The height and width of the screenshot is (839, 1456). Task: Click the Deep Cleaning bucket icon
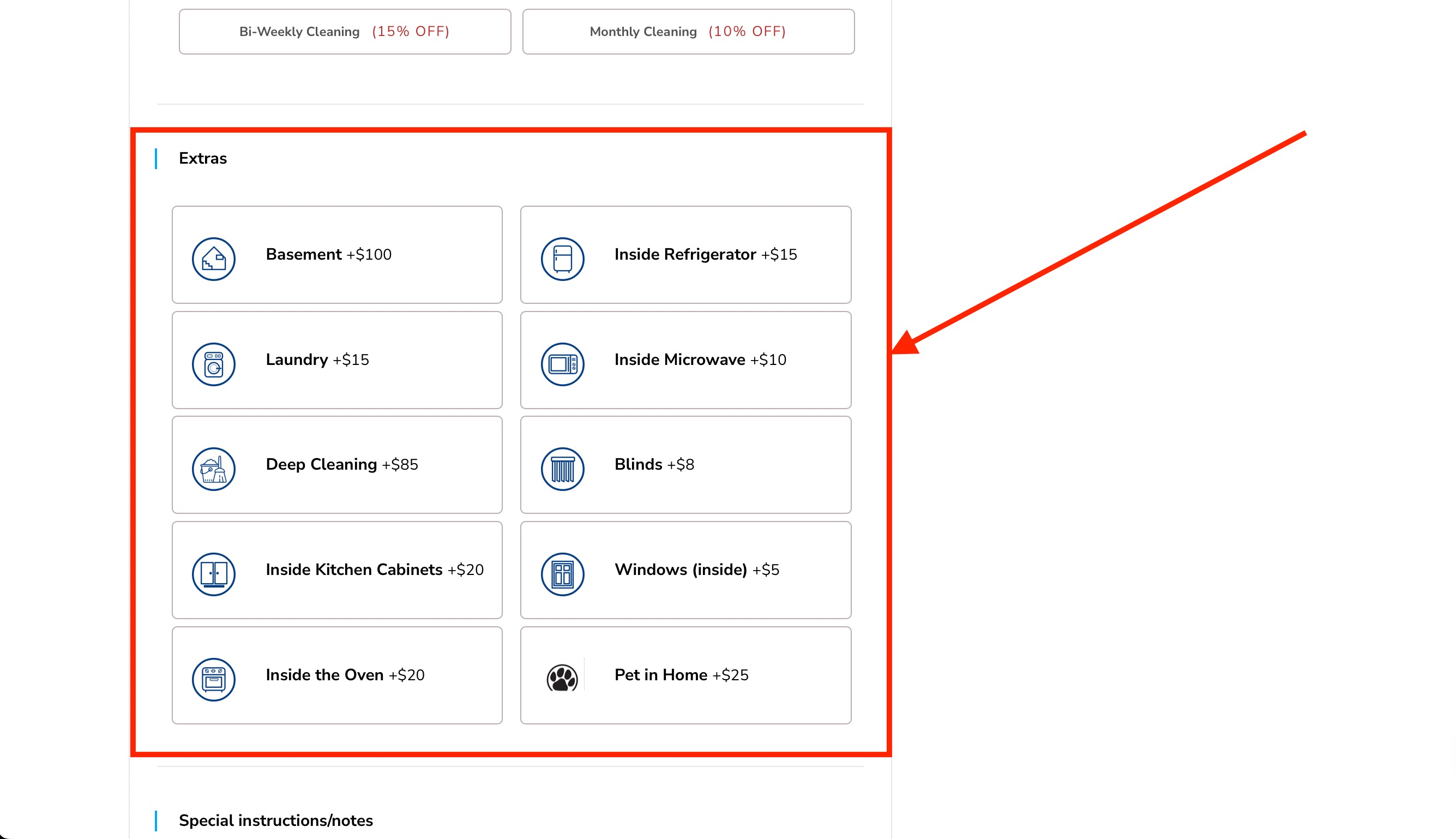(x=213, y=469)
